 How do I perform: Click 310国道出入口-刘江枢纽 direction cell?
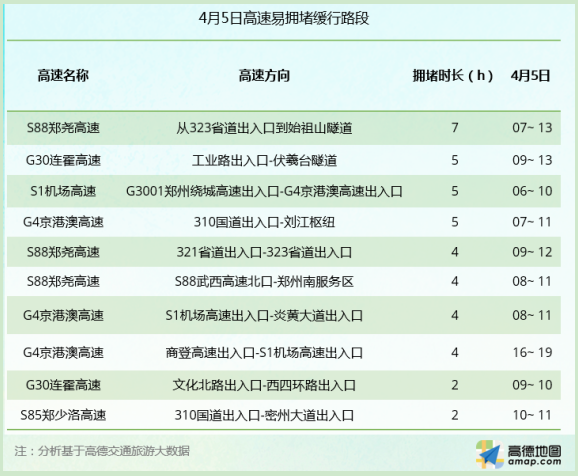pos(264,222)
